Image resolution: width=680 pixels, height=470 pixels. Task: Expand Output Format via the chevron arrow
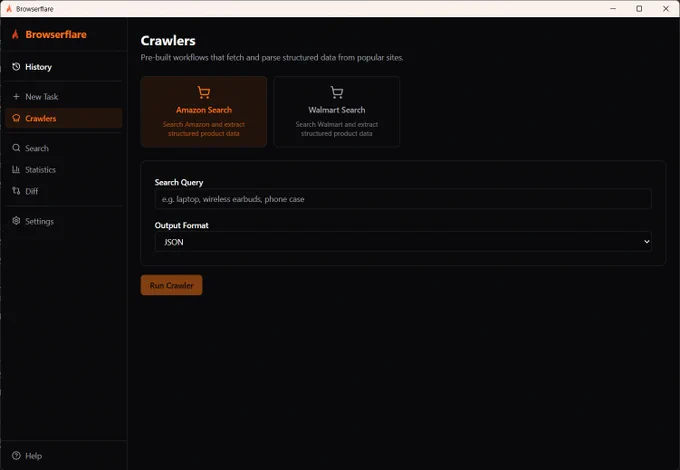647,242
